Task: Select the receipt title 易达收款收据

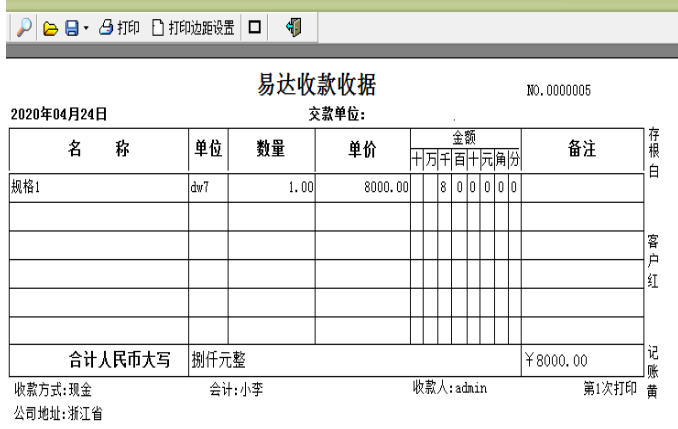Action: pos(317,84)
